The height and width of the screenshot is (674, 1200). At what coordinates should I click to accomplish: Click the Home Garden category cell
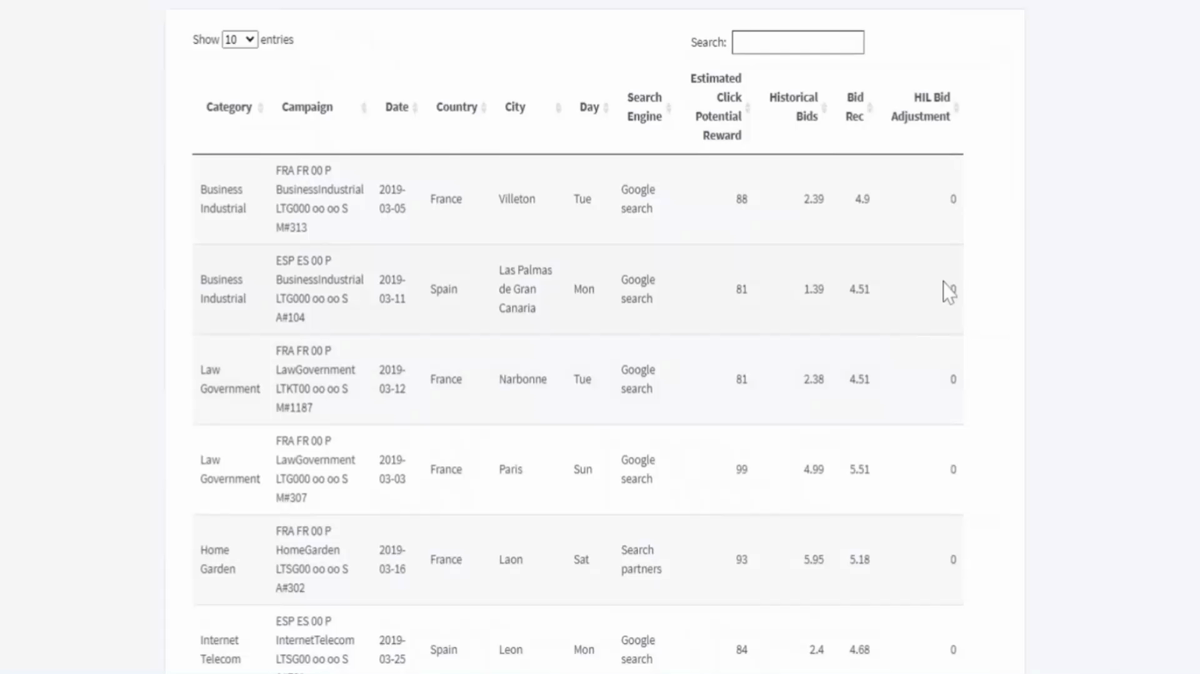coord(218,560)
